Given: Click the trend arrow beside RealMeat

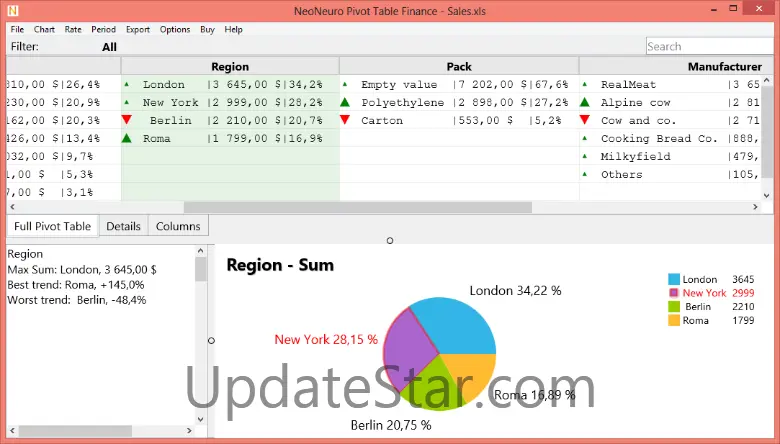Looking at the screenshot, I should tap(585, 85).
